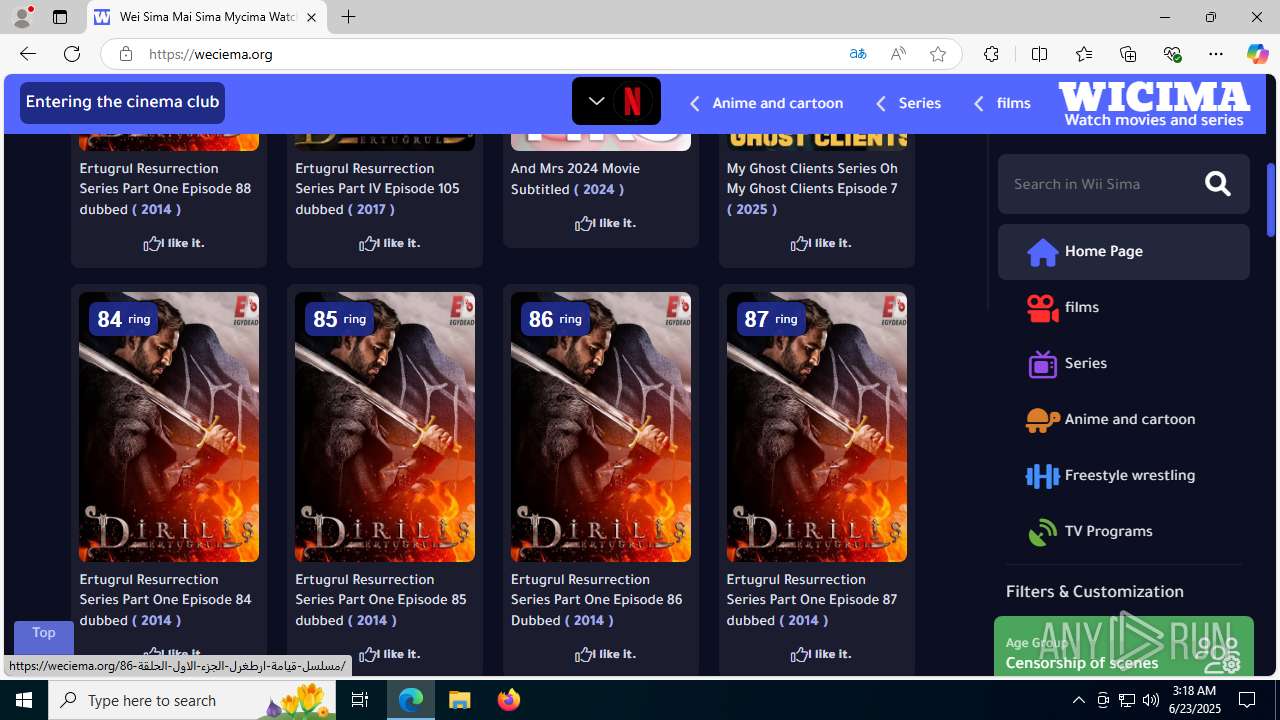The width and height of the screenshot is (1280, 720).
Task: Click the page vertical scrollbar thumb
Action: click(1271, 200)
